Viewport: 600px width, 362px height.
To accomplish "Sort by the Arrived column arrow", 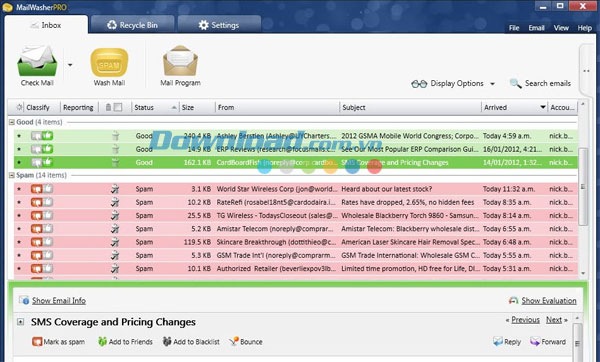I will click(x=543, y=107).
